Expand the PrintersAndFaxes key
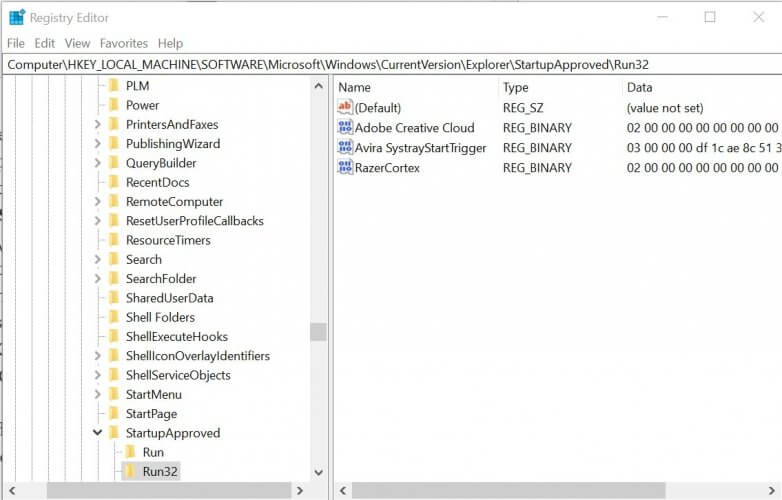Screen dimensions: 782x500 98,125
